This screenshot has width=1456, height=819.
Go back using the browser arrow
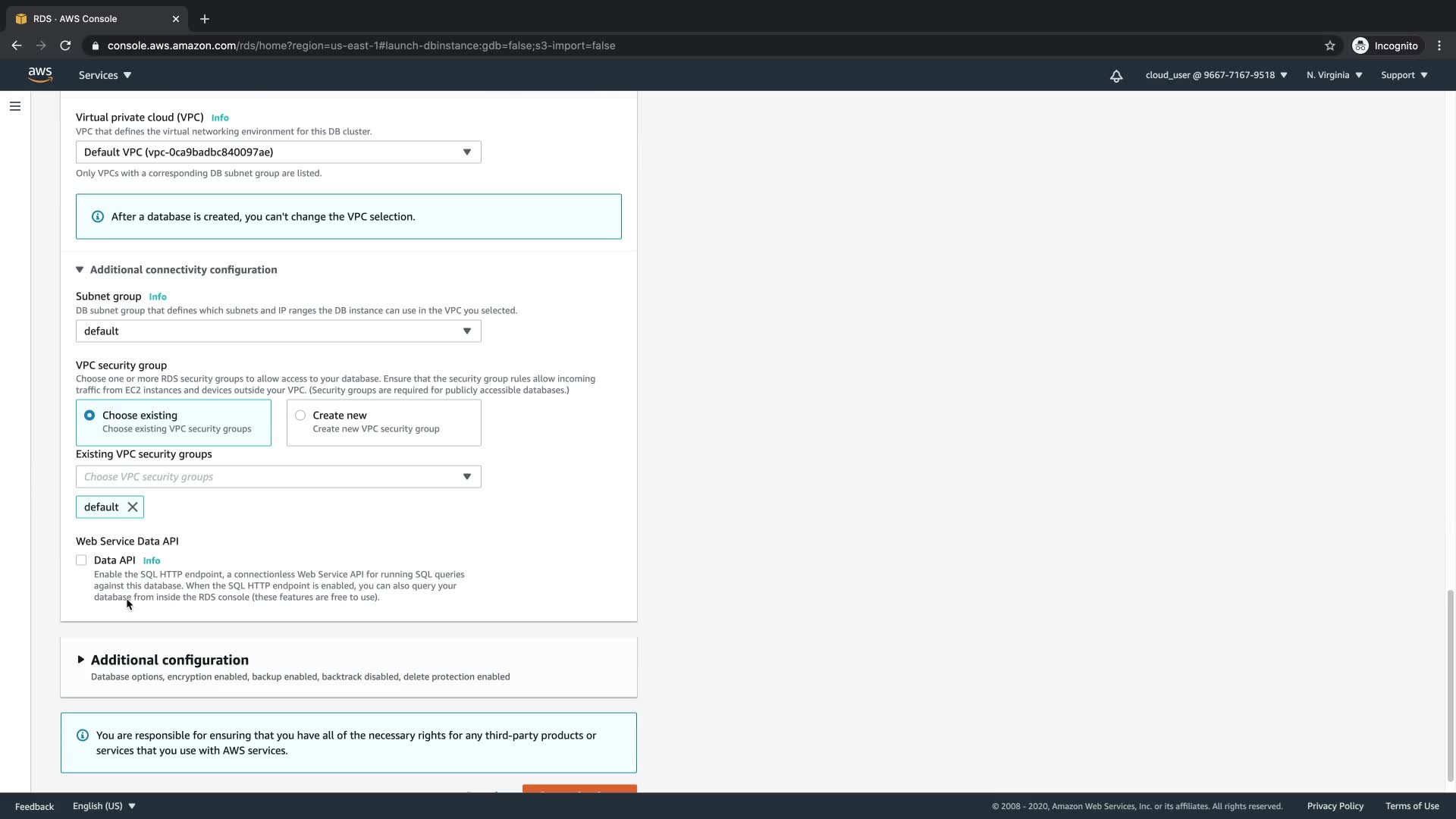17,45
